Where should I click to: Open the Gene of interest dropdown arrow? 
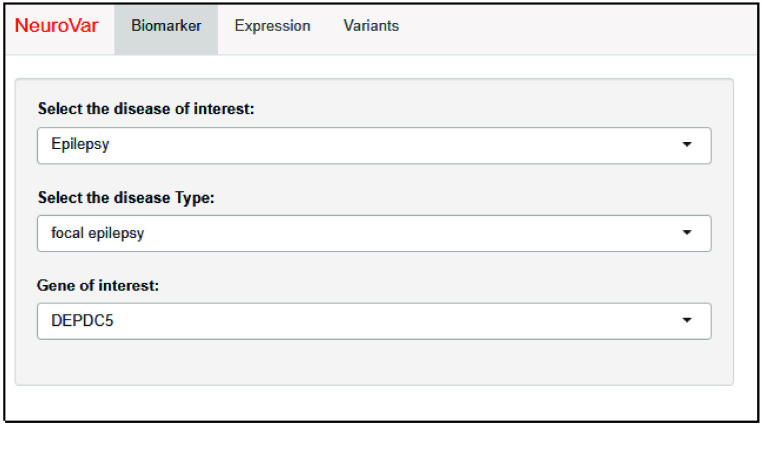pos(687,321)
